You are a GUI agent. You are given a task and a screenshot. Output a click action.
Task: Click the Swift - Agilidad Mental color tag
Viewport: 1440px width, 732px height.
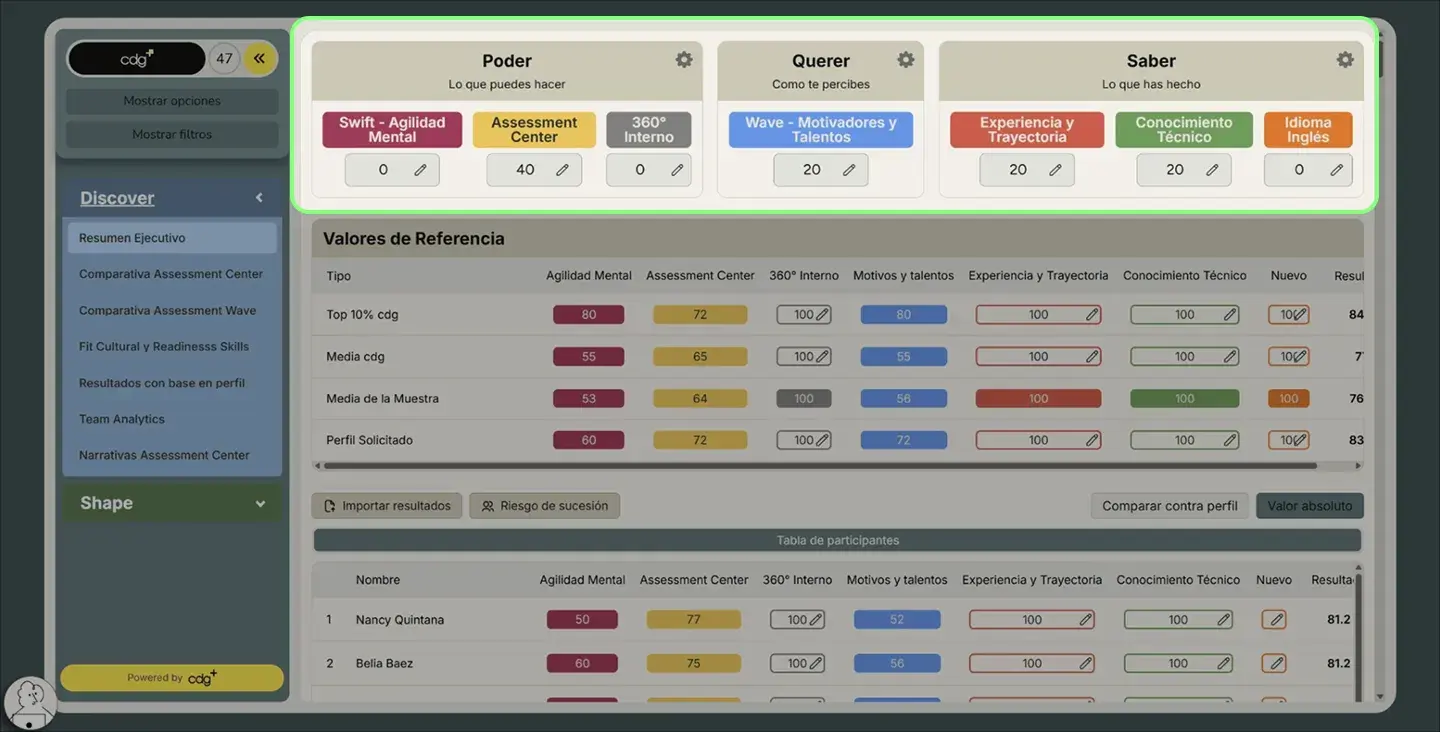392,130
